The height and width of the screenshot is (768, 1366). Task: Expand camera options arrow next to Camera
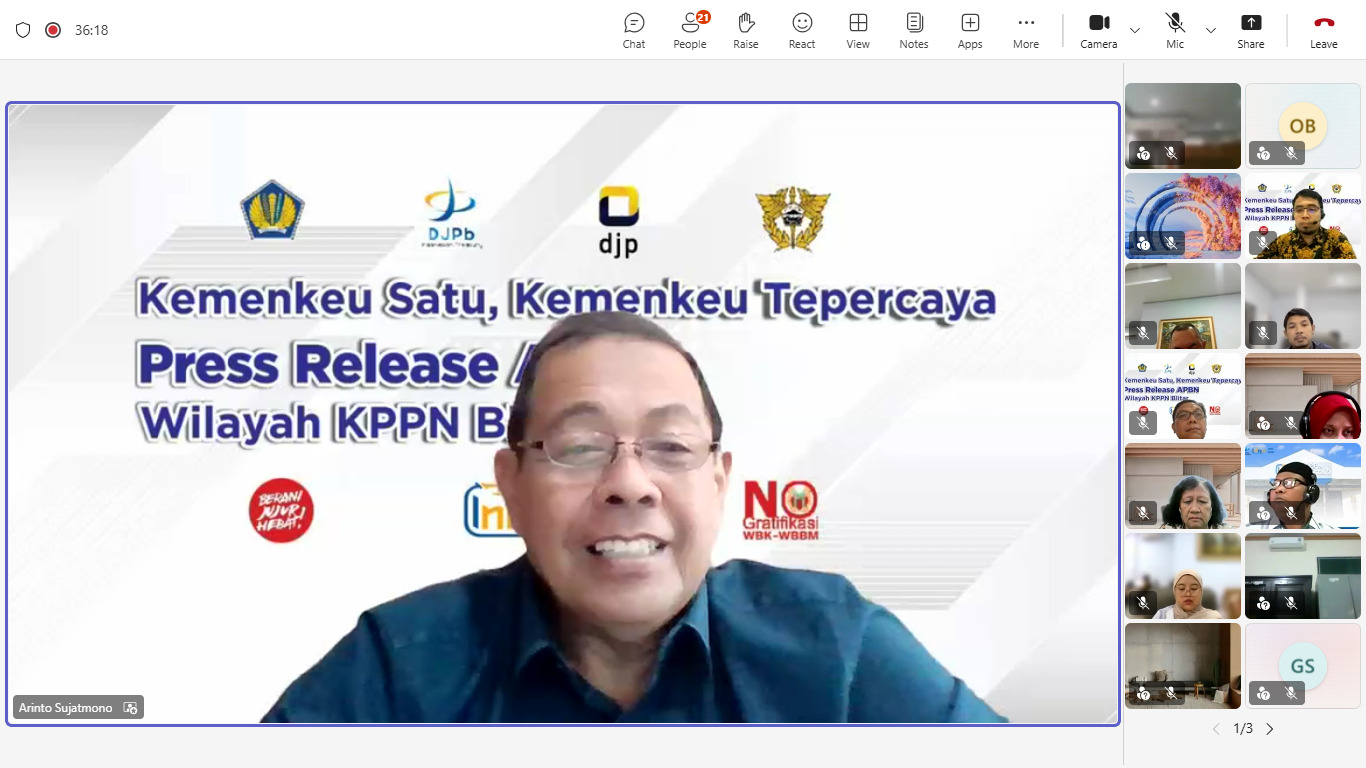pos(1135,30)
